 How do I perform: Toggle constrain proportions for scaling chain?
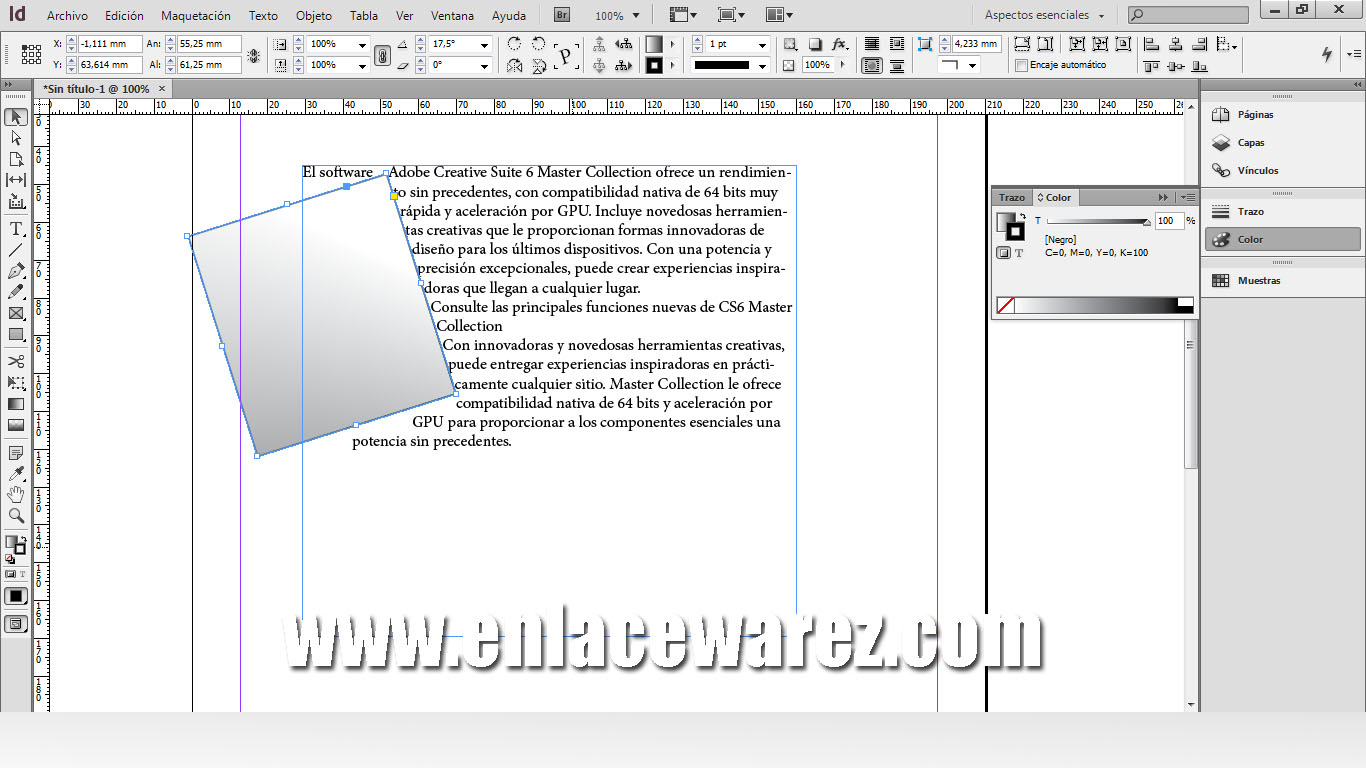click(x=382, y=55)
